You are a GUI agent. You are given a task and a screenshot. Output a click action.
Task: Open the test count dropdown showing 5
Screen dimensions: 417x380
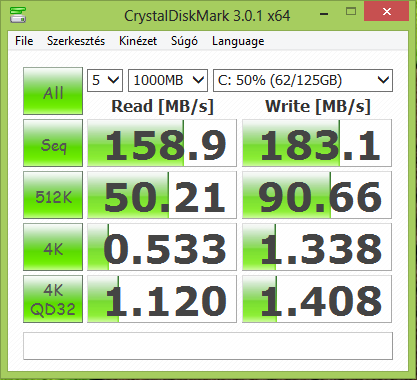point(105,80)
